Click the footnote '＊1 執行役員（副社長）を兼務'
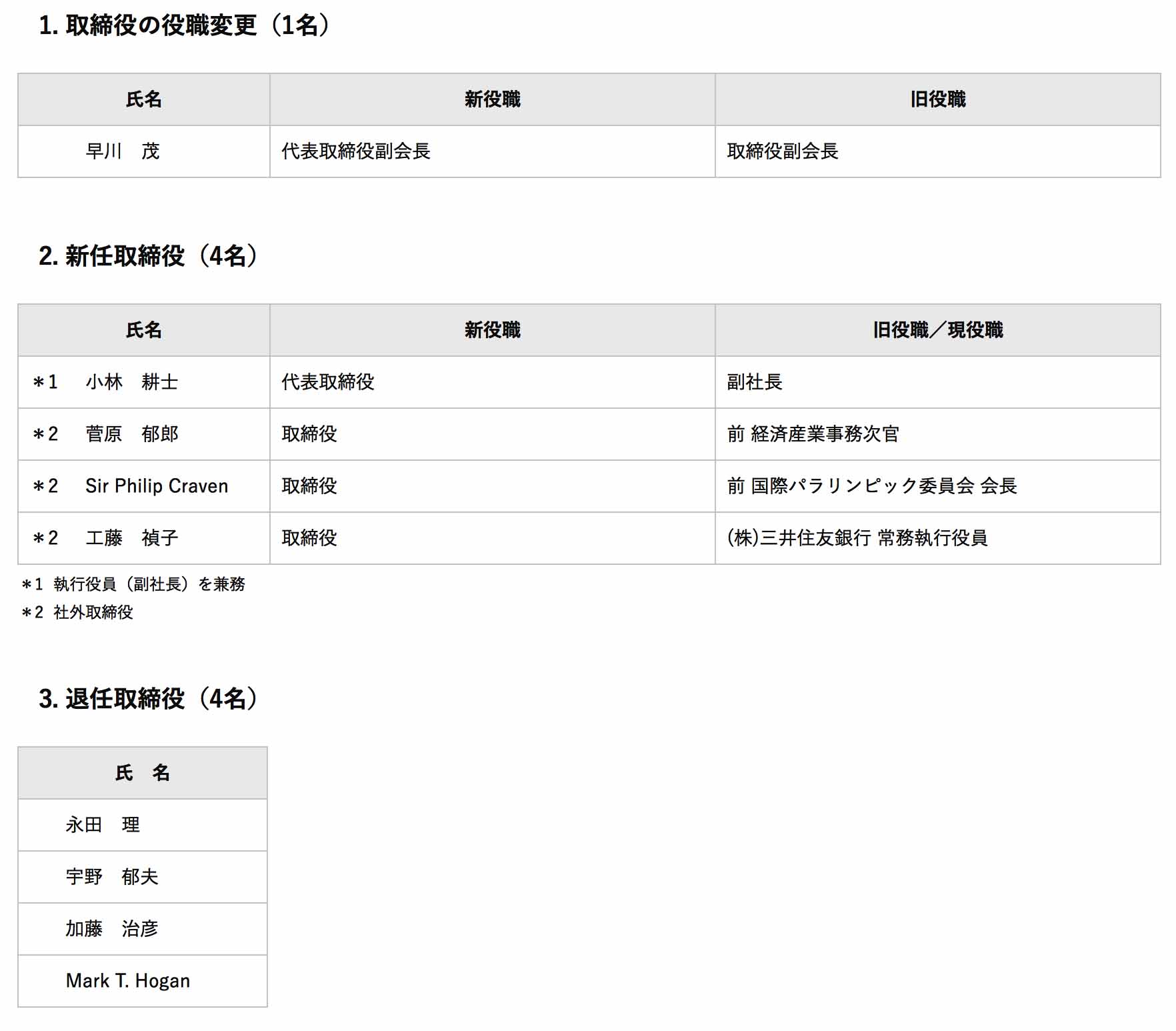1176x1031 pixels. click(x=133, y=584)
